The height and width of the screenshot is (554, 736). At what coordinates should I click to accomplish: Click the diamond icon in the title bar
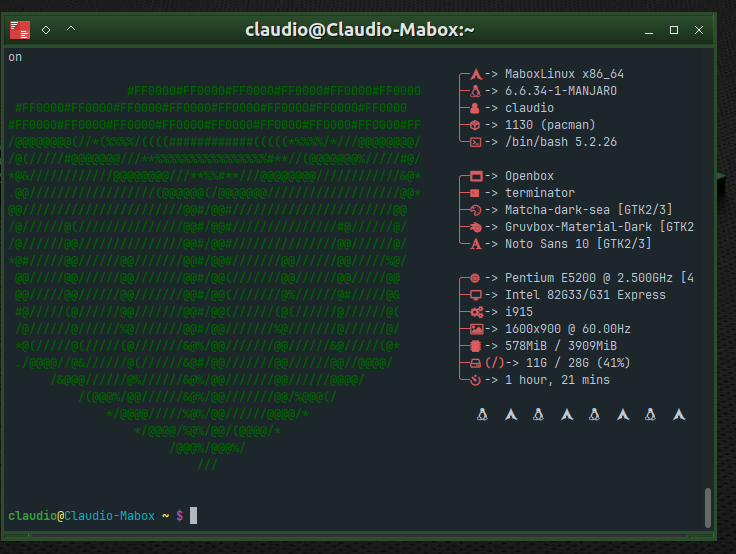pos(46,30)
